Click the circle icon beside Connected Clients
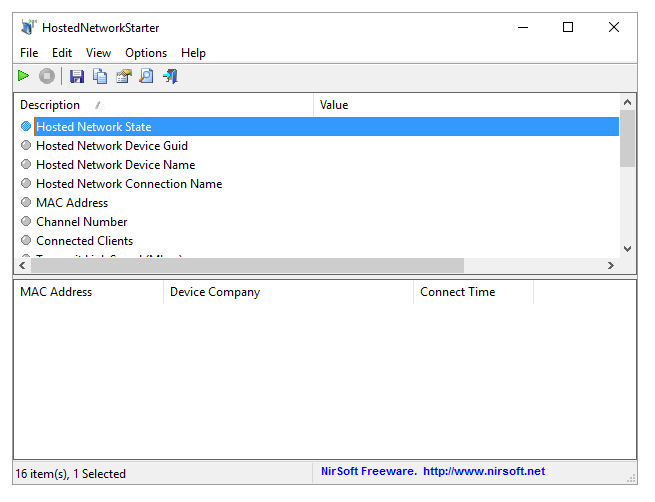Viewport: 655px width, 502px height. [26, 240]
